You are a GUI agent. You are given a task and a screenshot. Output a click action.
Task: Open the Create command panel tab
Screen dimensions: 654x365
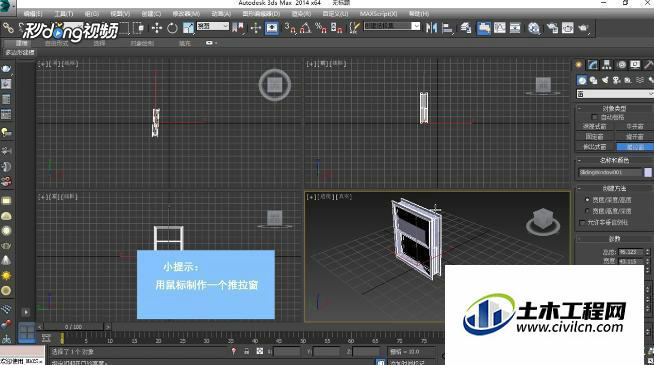pos(579,65)
